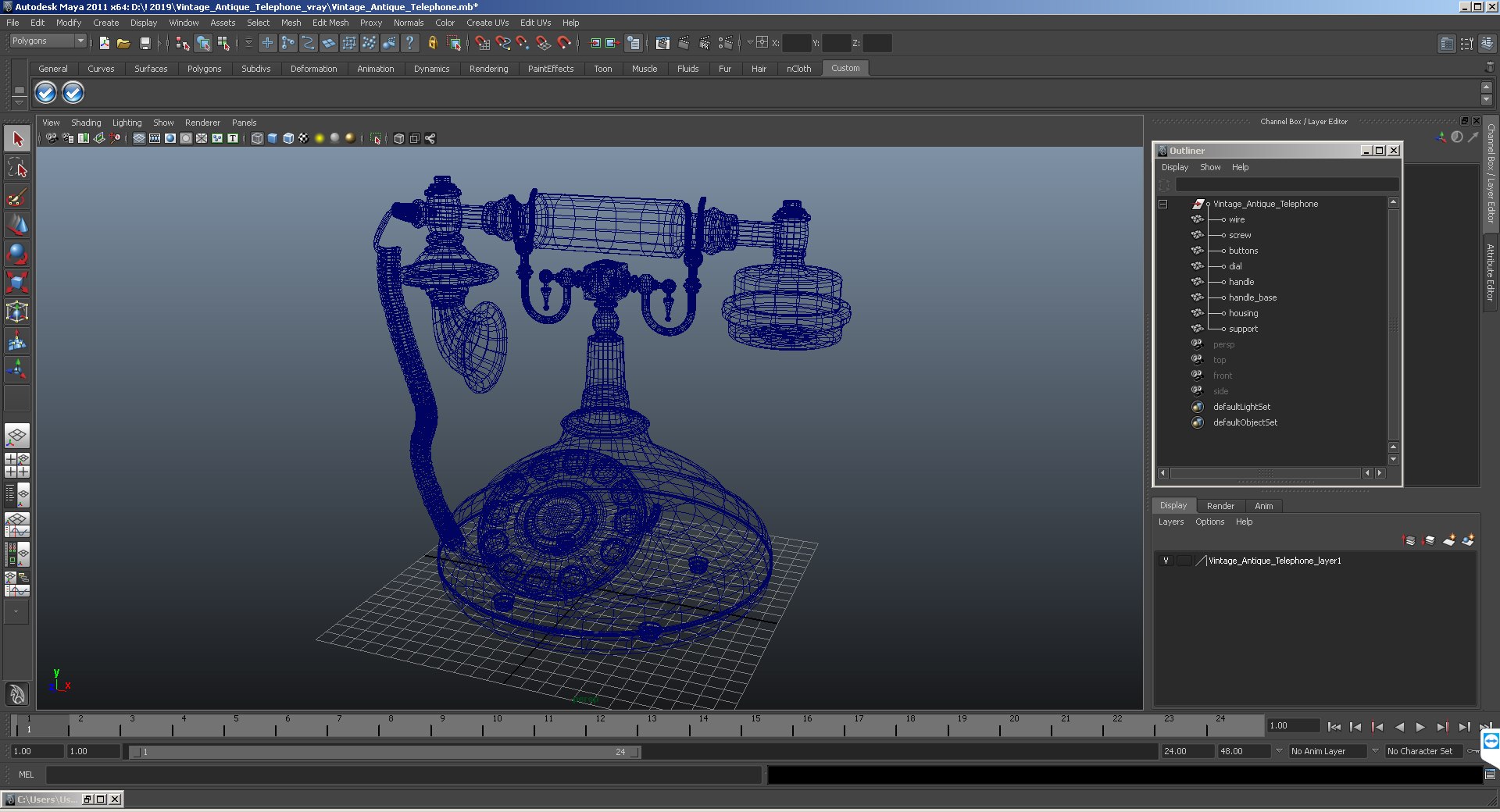Toggle the select by component type icon
The width and height of the screenshot is (1500, 812).
click(223, 43)
